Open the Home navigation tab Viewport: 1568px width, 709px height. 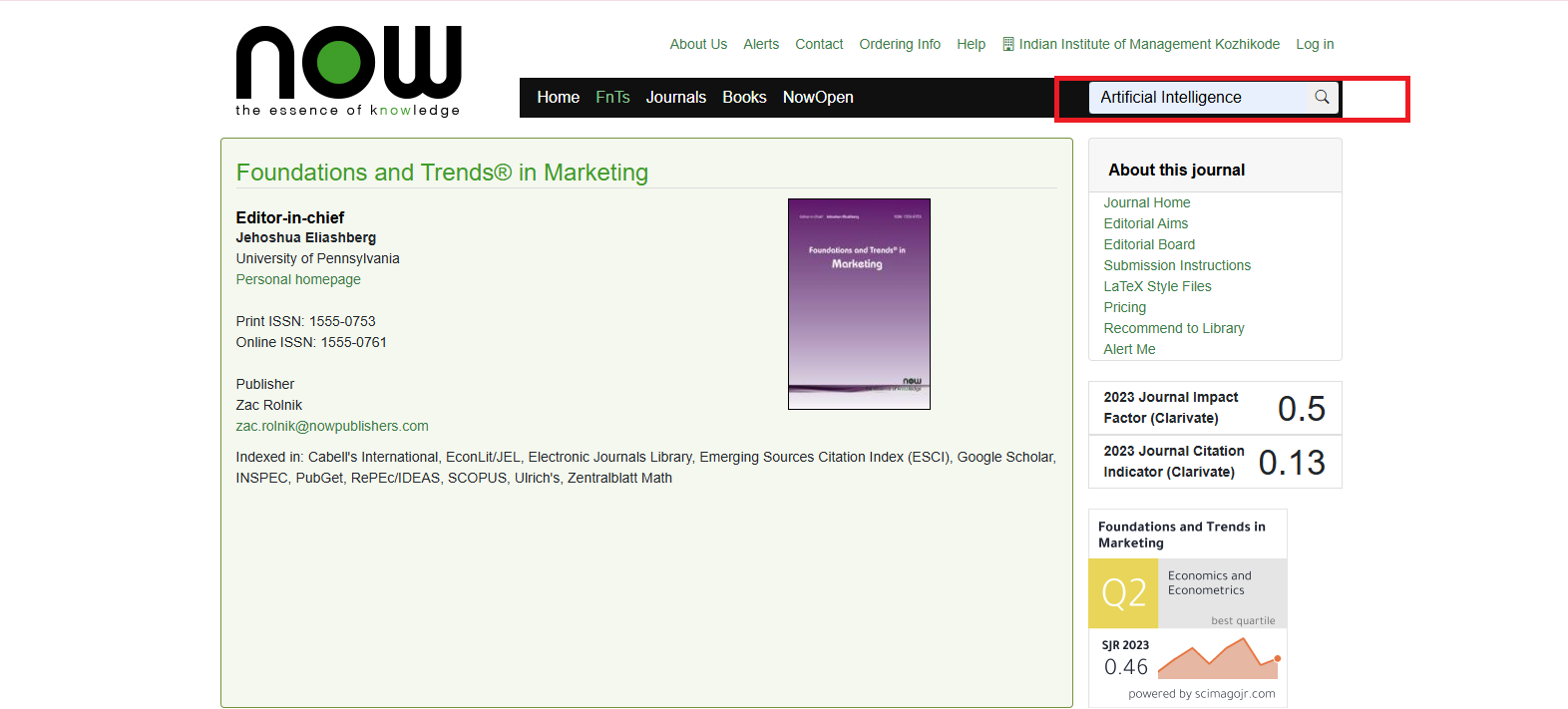pos(558,98)
